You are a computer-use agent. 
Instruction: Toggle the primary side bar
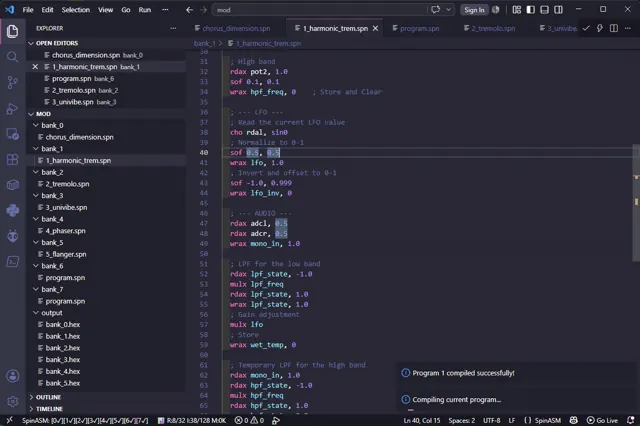point(531,10)
